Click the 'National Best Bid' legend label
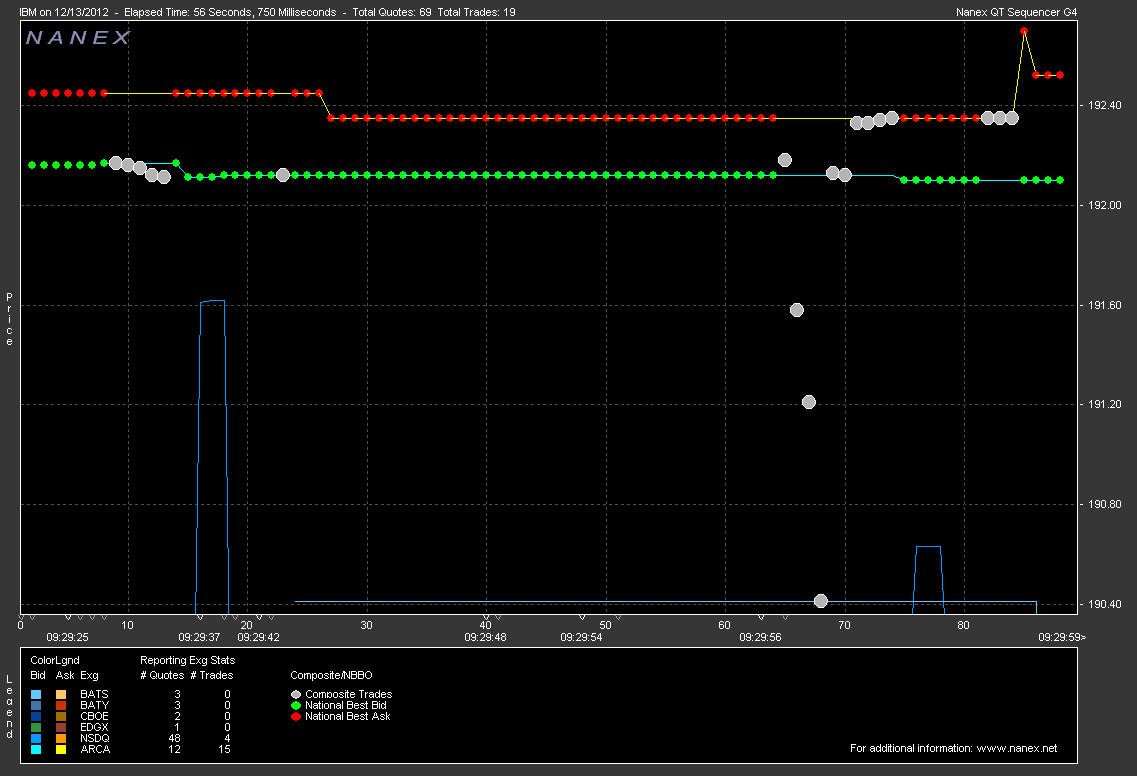This screenshot has width=1137, height=776. pyautogui.click(x=346, y=706)
